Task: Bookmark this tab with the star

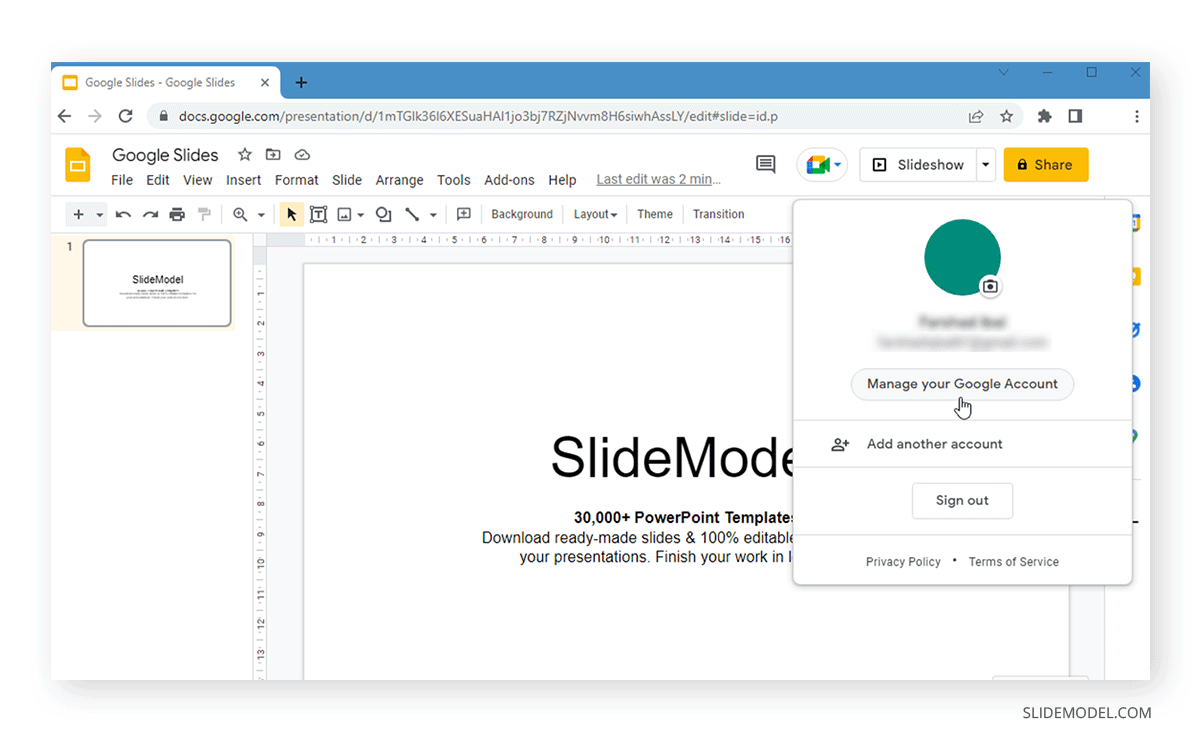Action: click(1006, 116)
